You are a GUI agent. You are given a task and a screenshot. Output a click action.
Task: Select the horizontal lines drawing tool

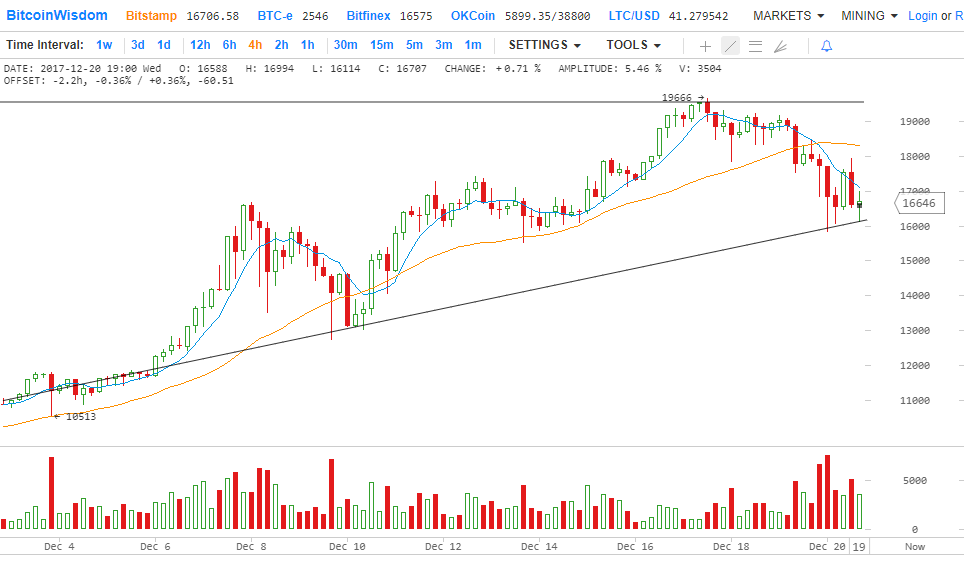coord(755,46)
